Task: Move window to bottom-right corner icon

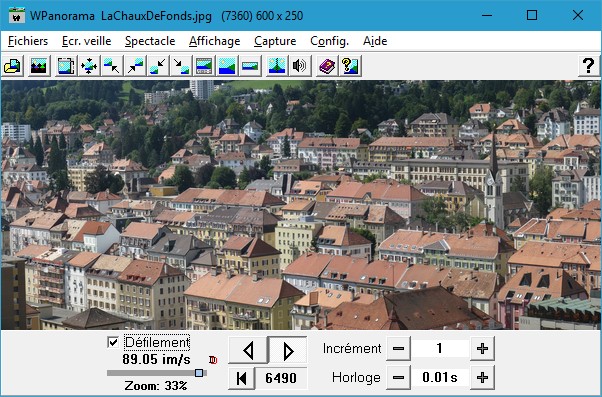Action: pyautogui.click(x=181, y=66)
